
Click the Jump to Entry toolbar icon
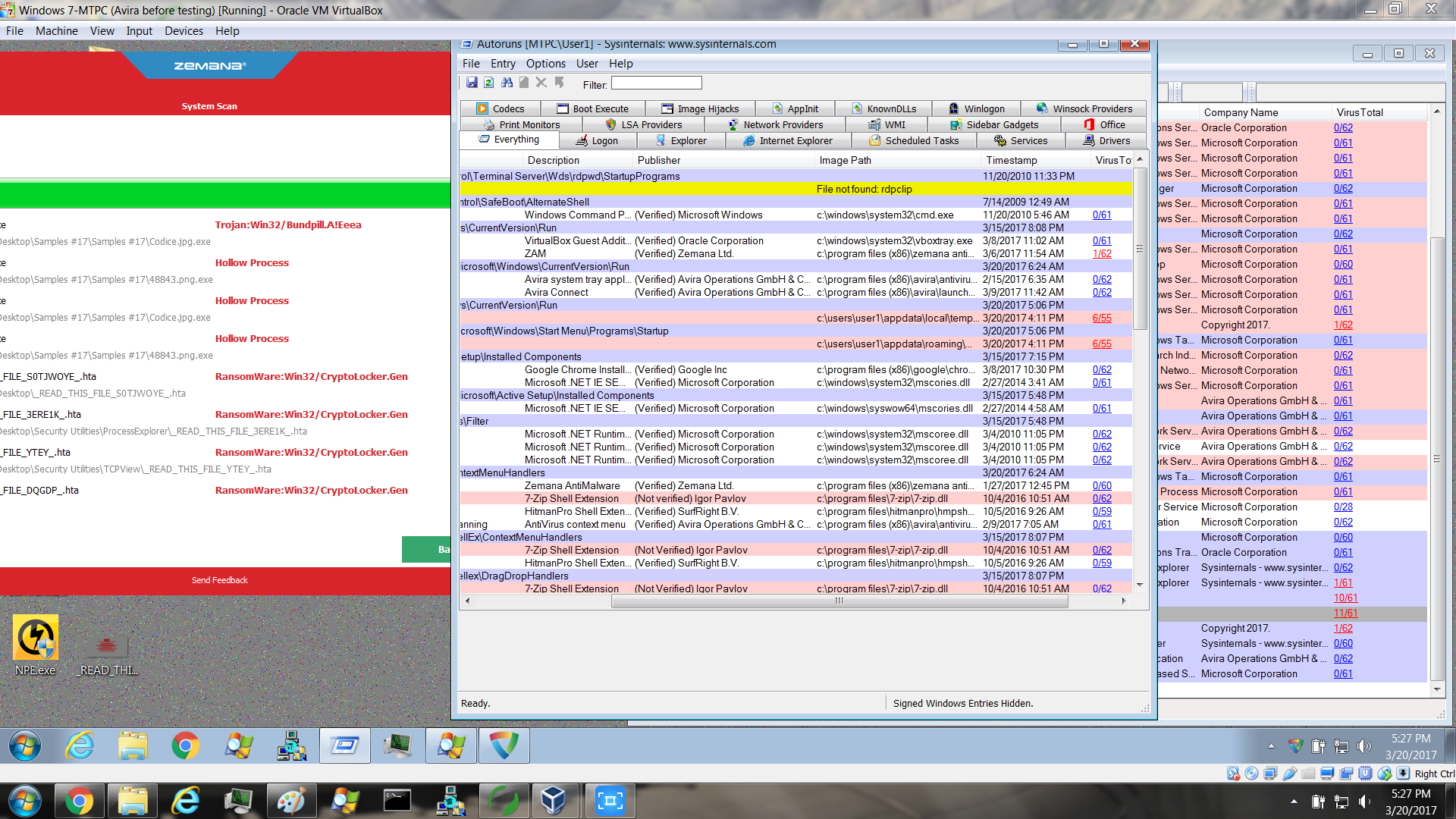pyautogui.click(x=560, y=83)
